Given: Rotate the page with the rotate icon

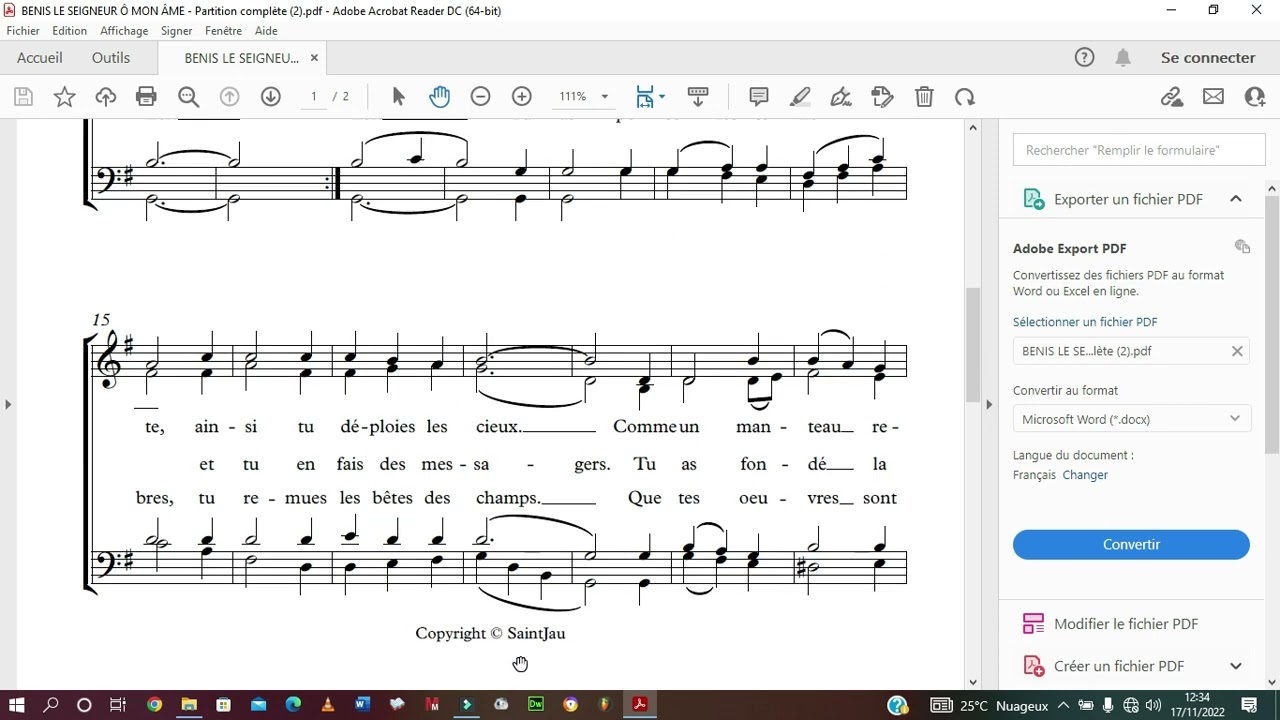Looking at the screenshot, I should tap(964, 97).
